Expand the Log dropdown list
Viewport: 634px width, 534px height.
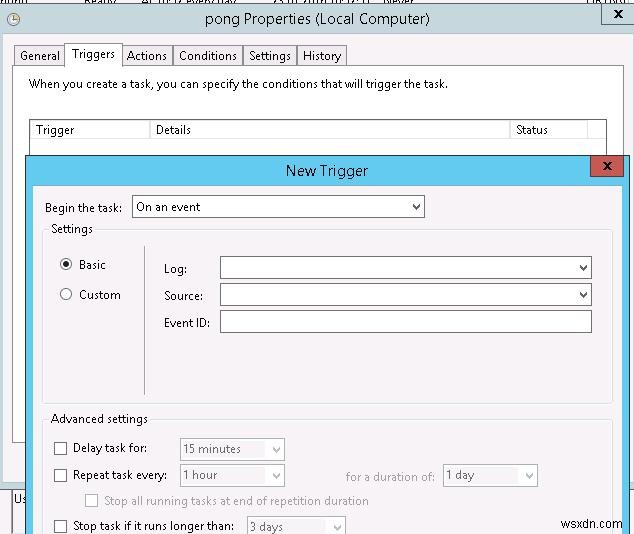click(406, 268)
